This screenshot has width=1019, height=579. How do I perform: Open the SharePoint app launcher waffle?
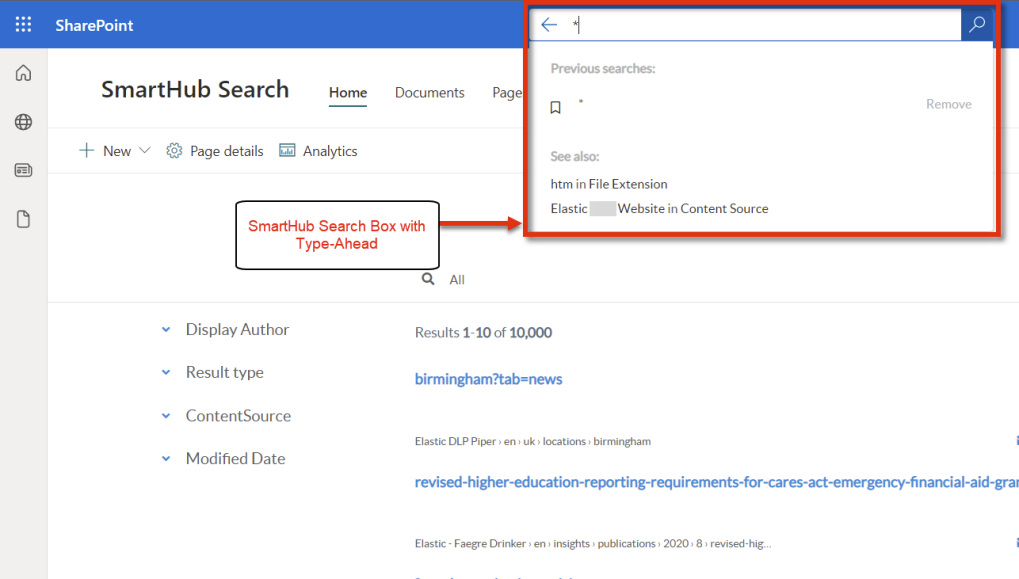coord(23,25)
